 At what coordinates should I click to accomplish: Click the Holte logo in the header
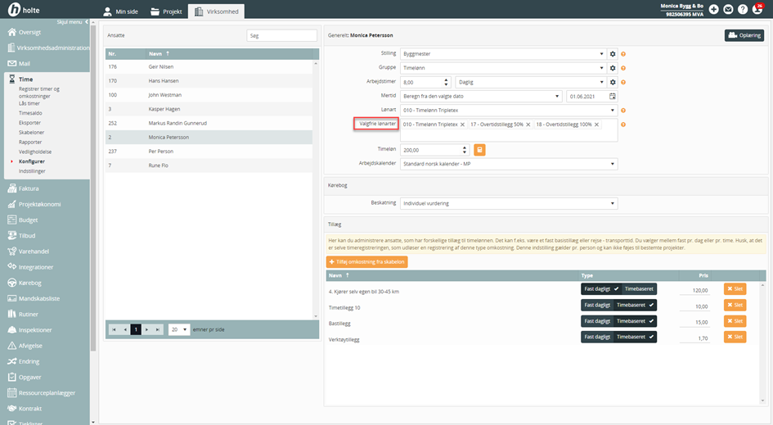click(25, 10)
